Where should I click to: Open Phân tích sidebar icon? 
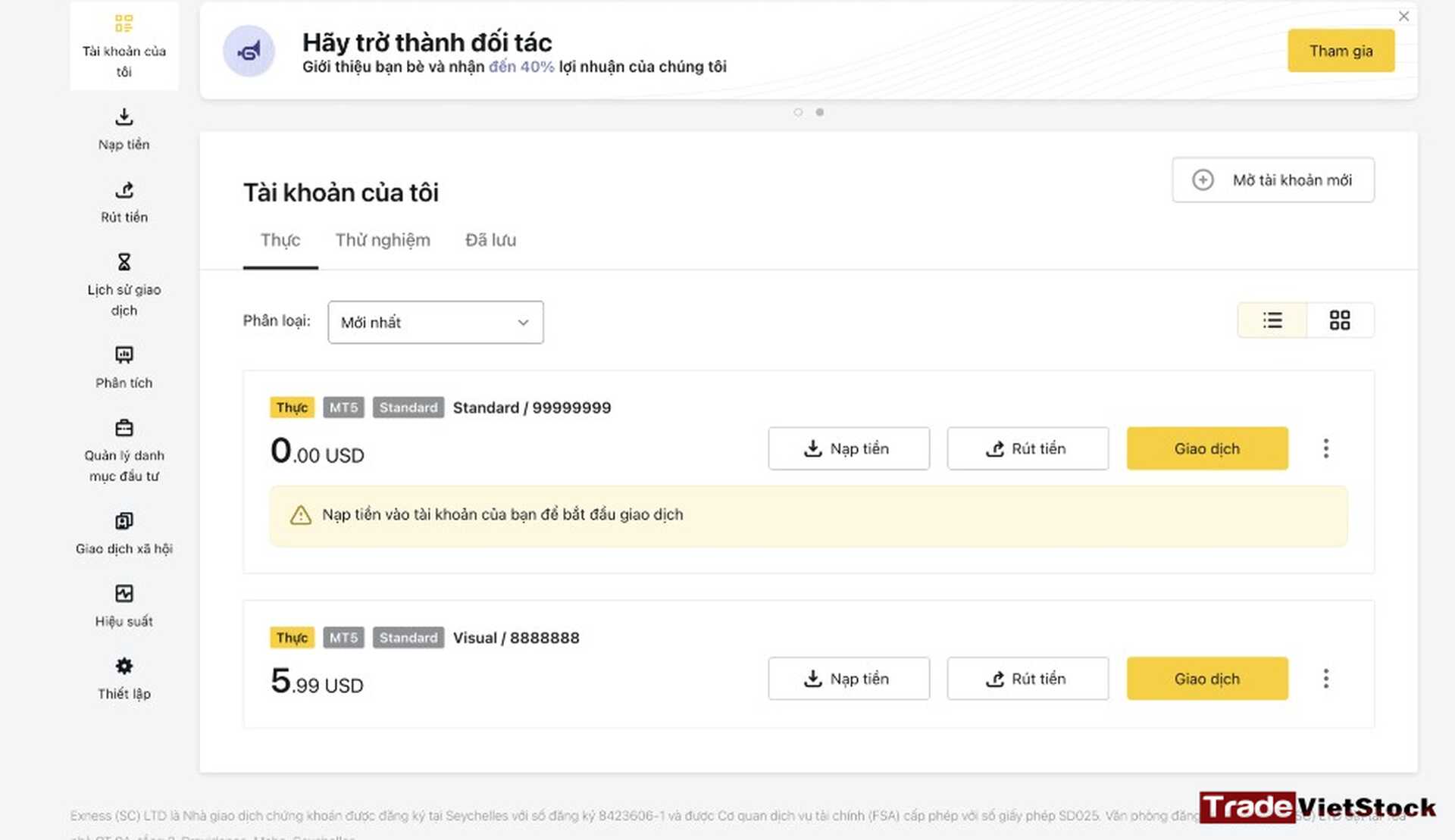click(124, 354)
